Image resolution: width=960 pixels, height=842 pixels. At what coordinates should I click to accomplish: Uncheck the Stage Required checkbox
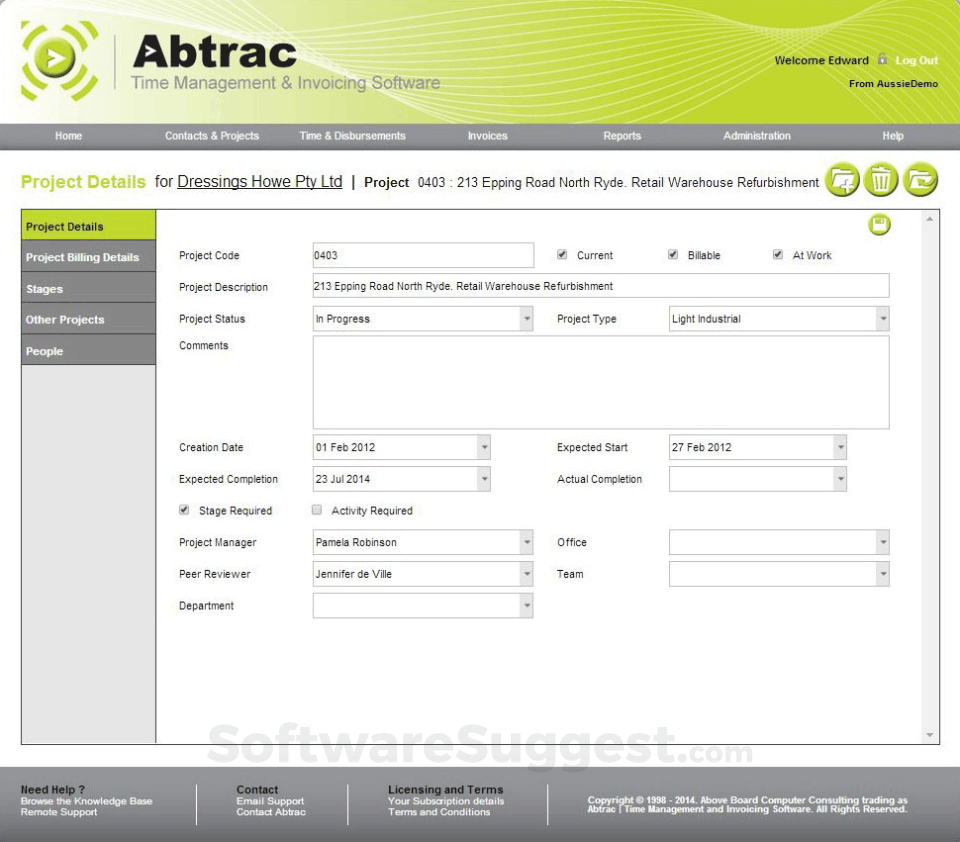click(184, 509)
